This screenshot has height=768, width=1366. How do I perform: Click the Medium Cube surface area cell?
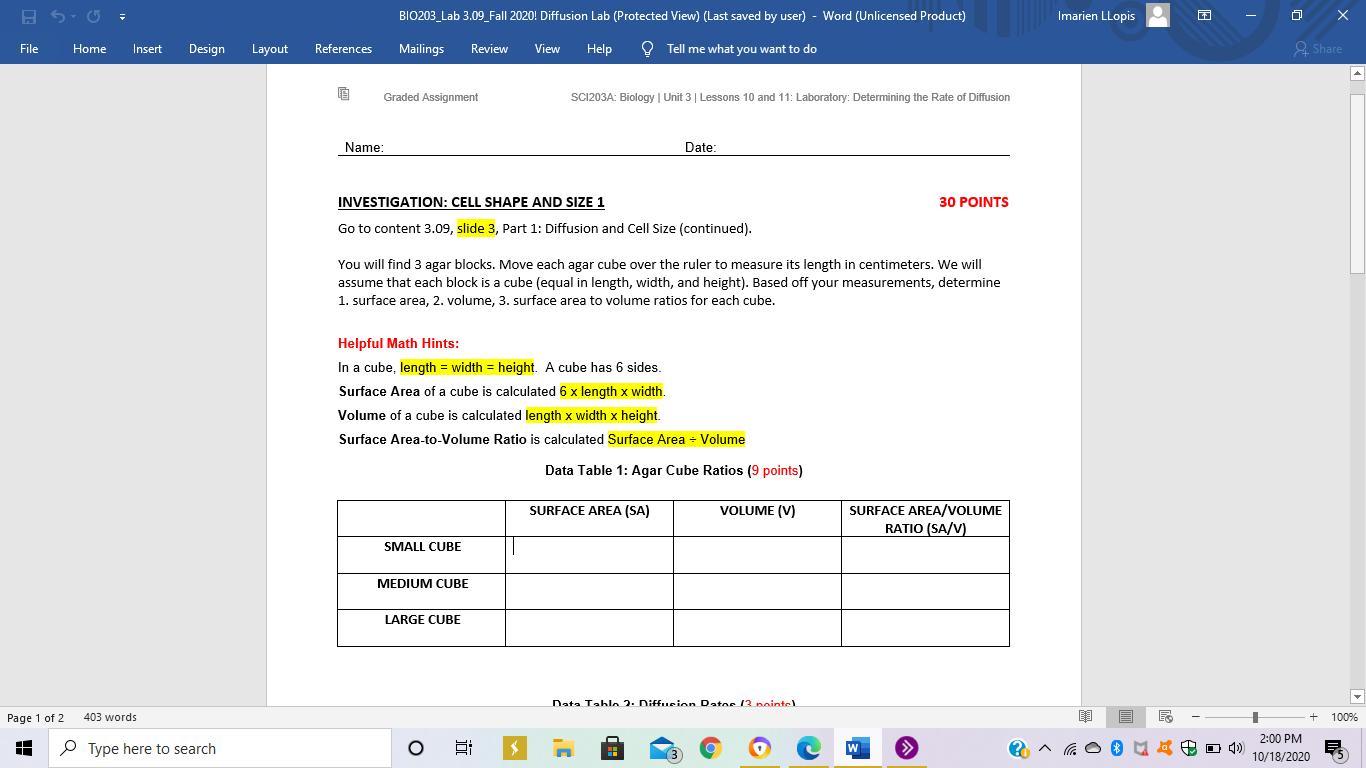click(589, 592)
